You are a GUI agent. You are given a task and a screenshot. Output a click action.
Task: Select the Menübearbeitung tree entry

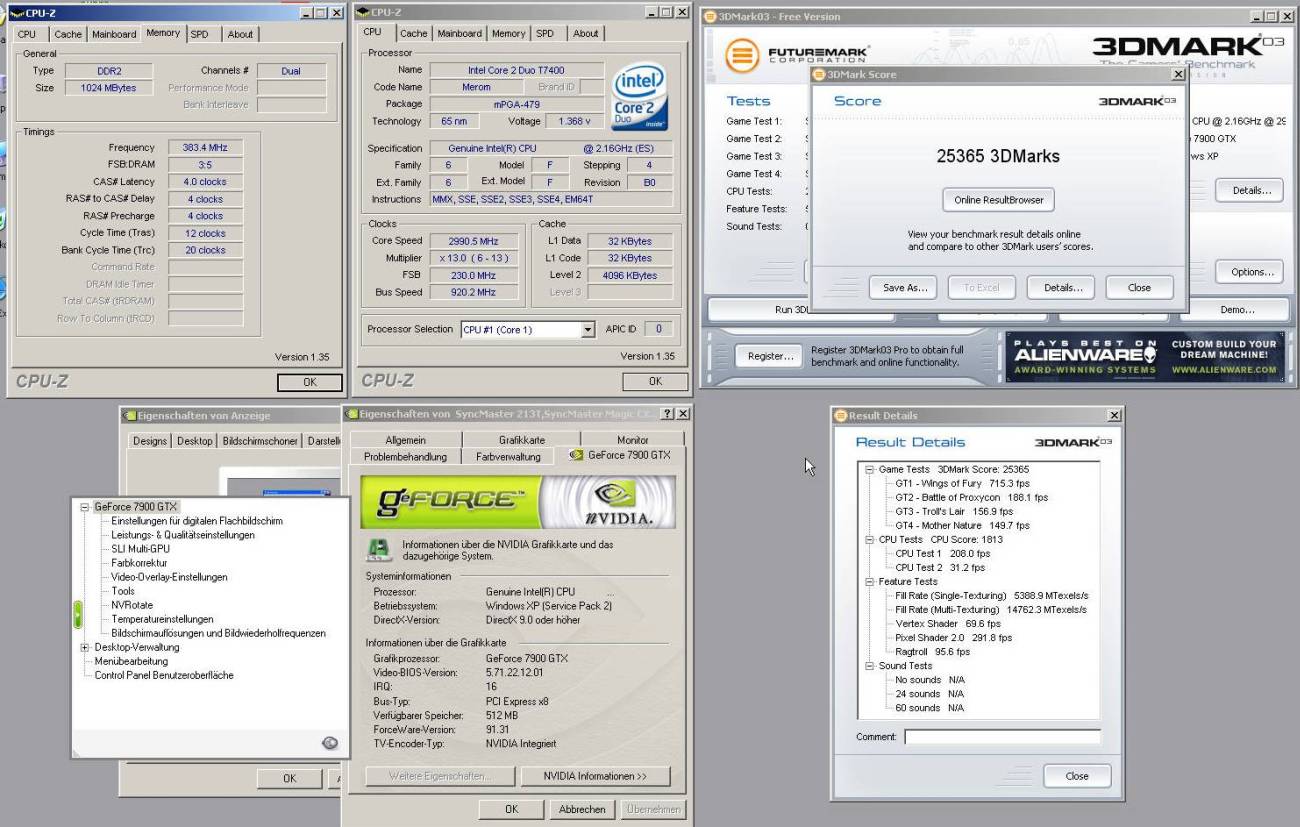tap(131, 661)
